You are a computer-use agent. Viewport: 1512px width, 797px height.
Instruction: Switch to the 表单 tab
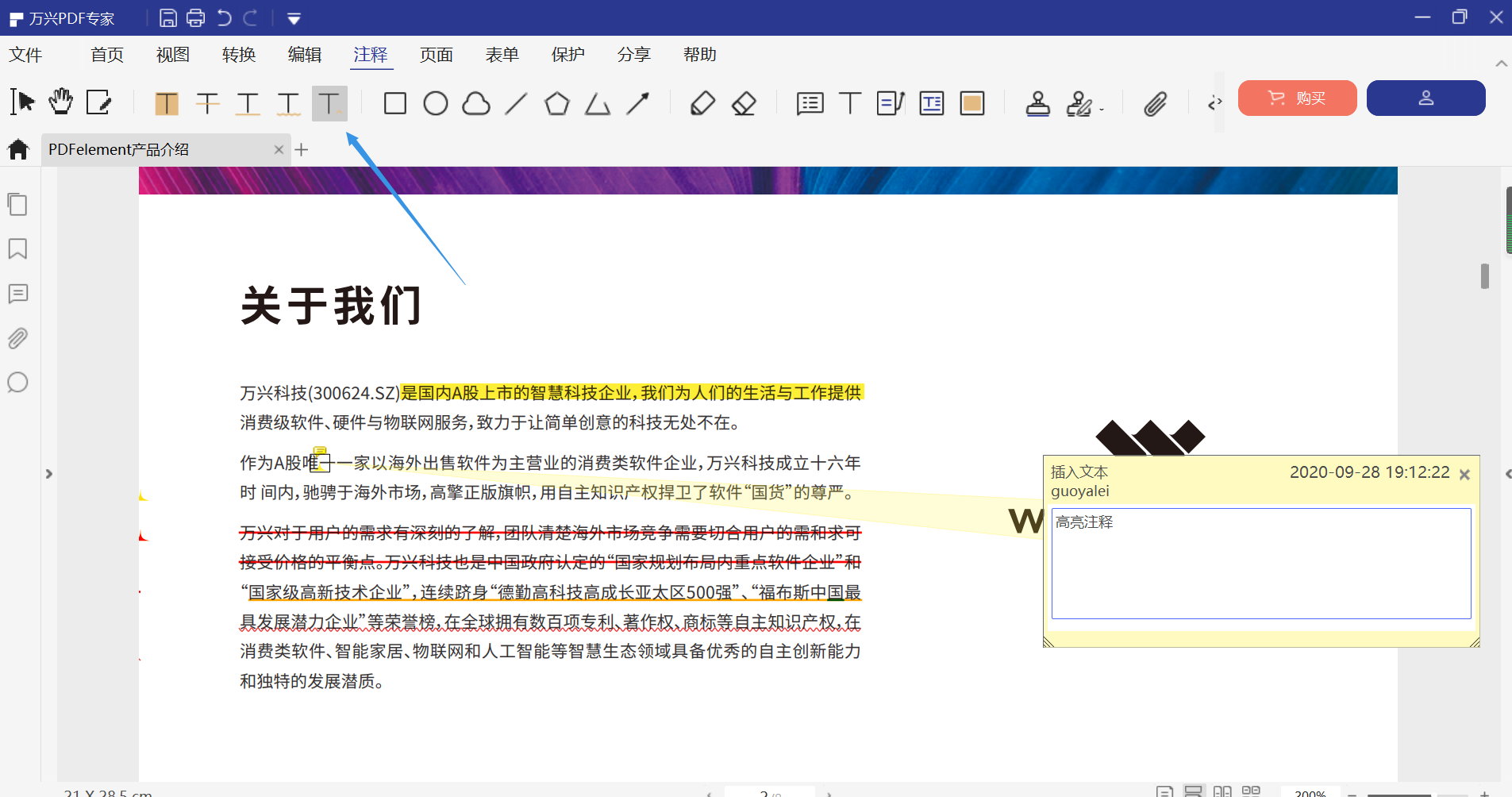point(502,55)
